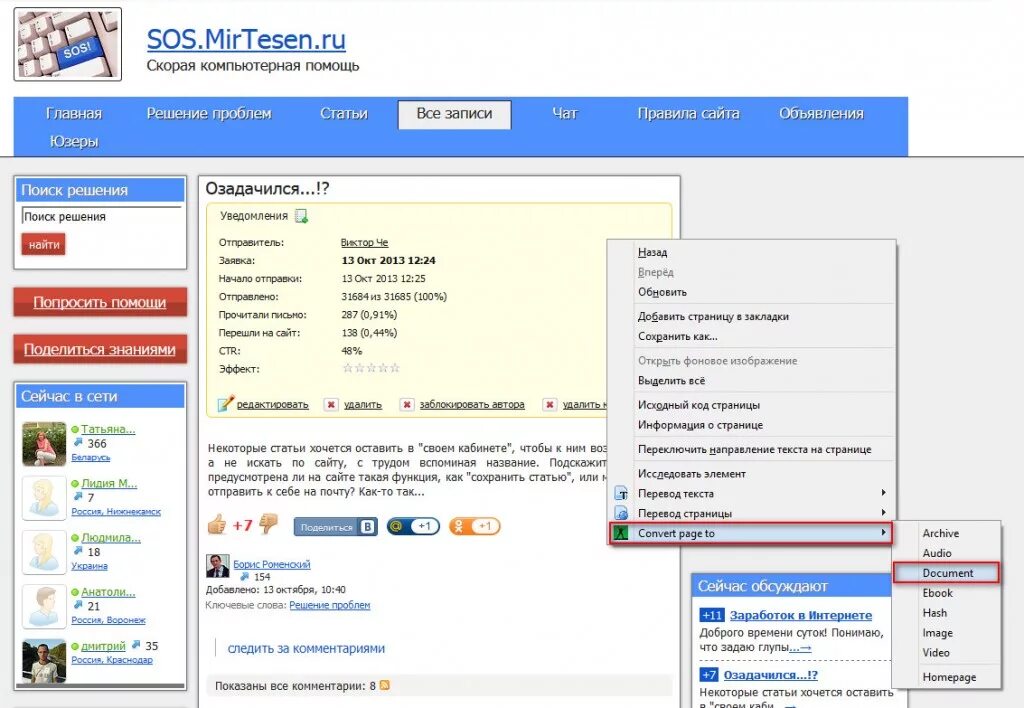Viewport: 1024px width, 708px height.
Task: Share via VK Поделиться button
Action: click(336, 526)
